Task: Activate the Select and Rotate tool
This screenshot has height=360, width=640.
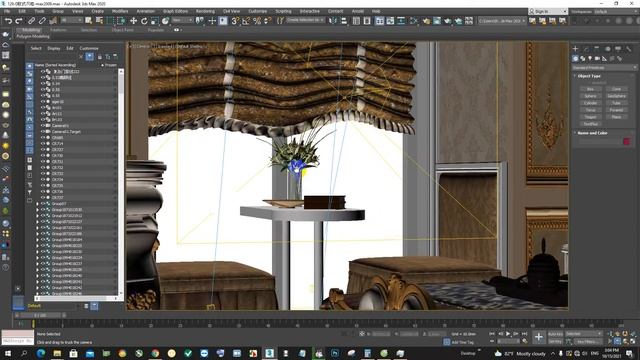Action: pyautogui.click(x=144, y=21)
